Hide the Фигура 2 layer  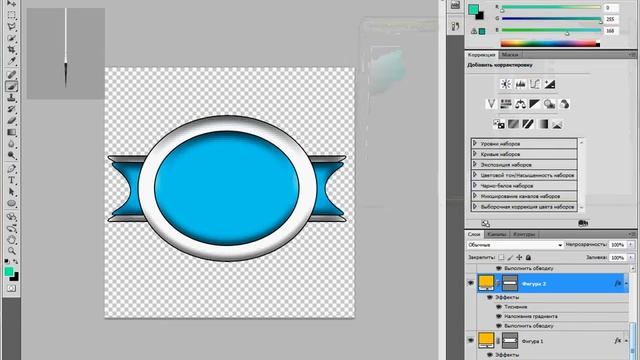click(x=471, y=283)
